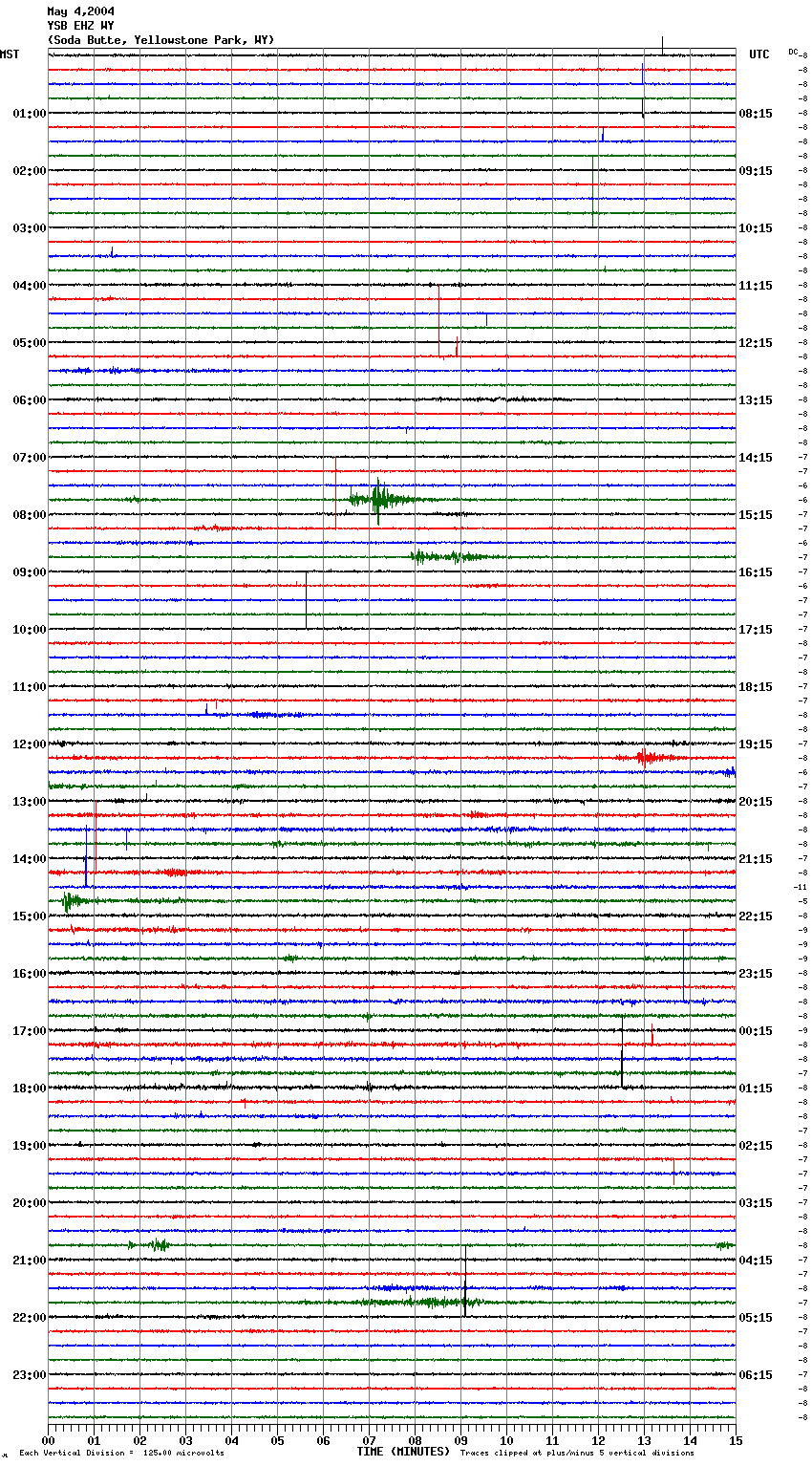
Task: Select the 18:00 MST row label
Action: 30,1089
